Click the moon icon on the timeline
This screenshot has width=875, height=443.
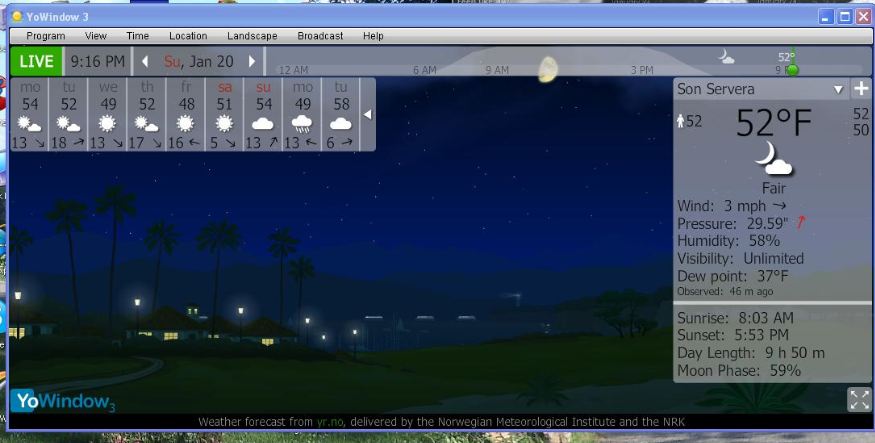547,69
